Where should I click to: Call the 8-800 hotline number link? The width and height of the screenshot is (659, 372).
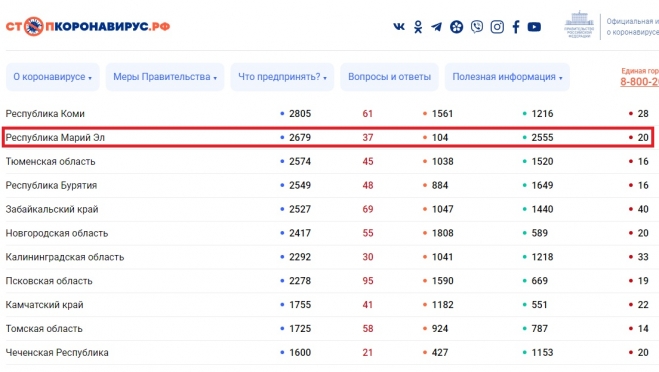(x=640, y=82)
